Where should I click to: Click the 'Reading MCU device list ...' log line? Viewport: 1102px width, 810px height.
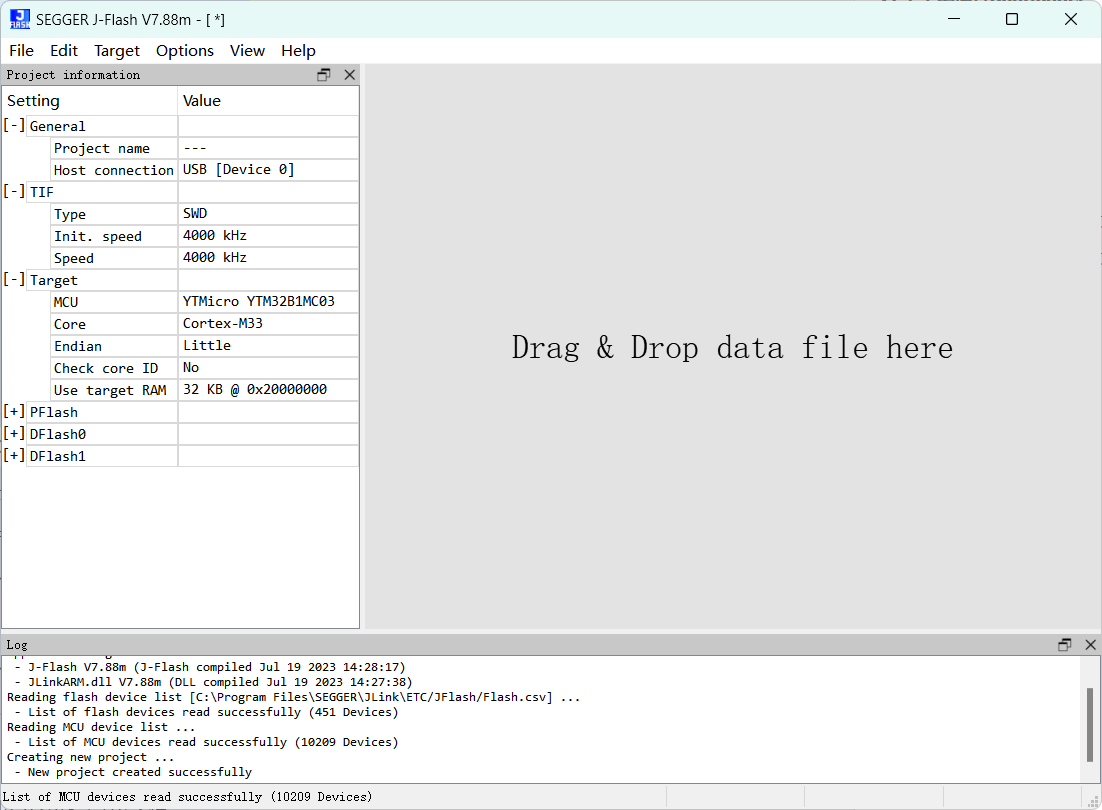[101, 727]
